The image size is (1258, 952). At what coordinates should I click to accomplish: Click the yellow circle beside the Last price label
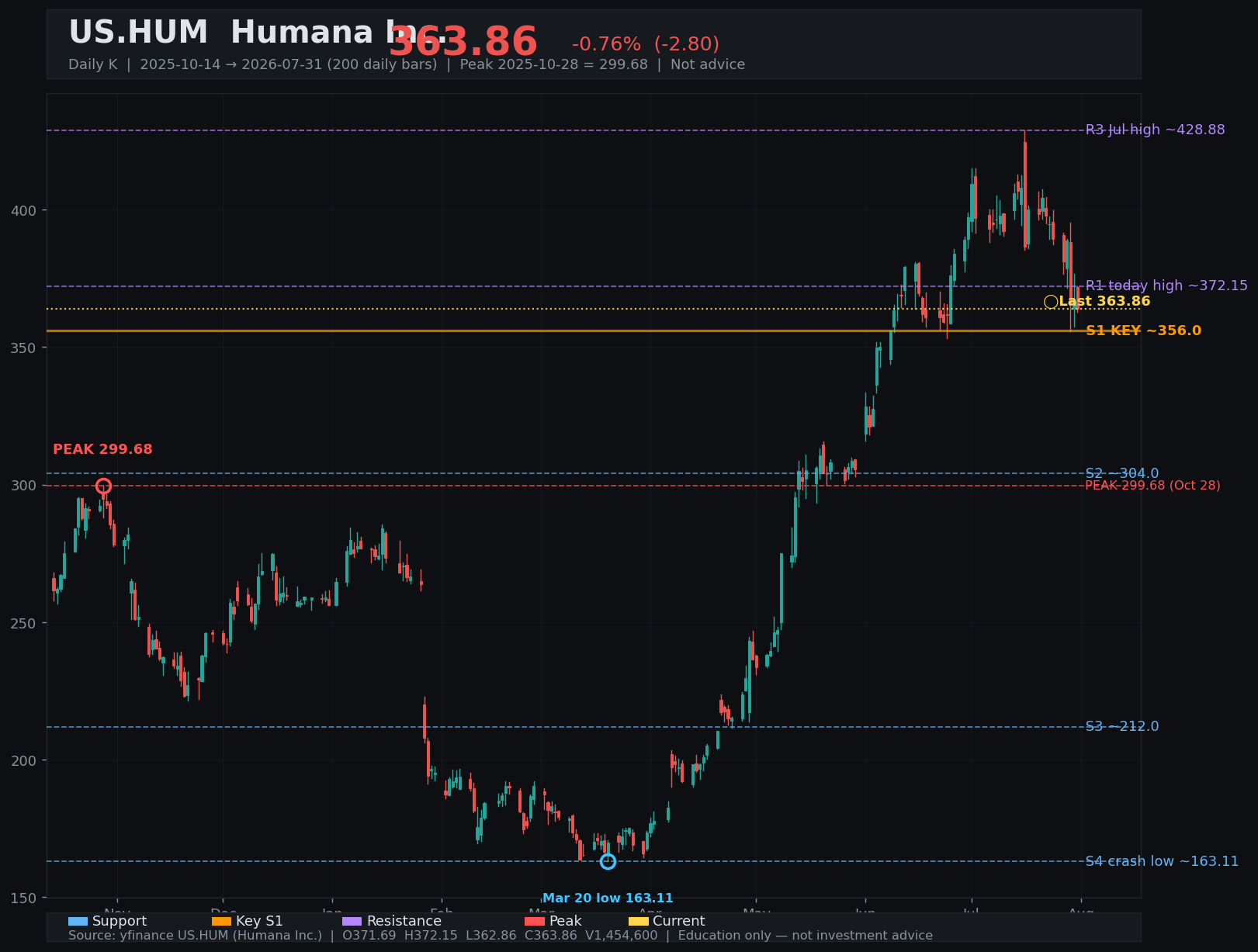pos(1051,302)
